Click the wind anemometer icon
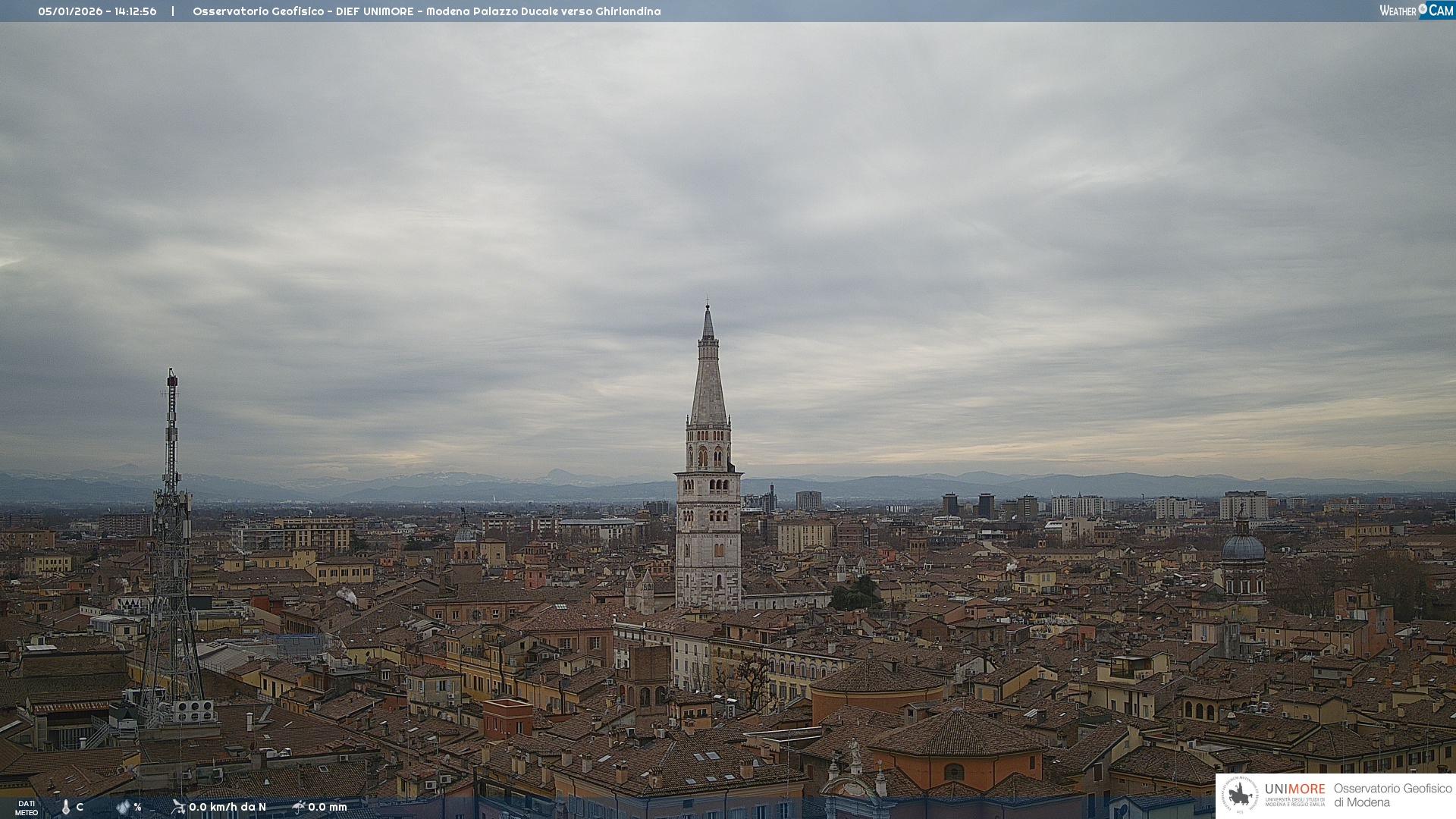The height and width of the screenshot is (819, 1456). click(x=178, y=807)
